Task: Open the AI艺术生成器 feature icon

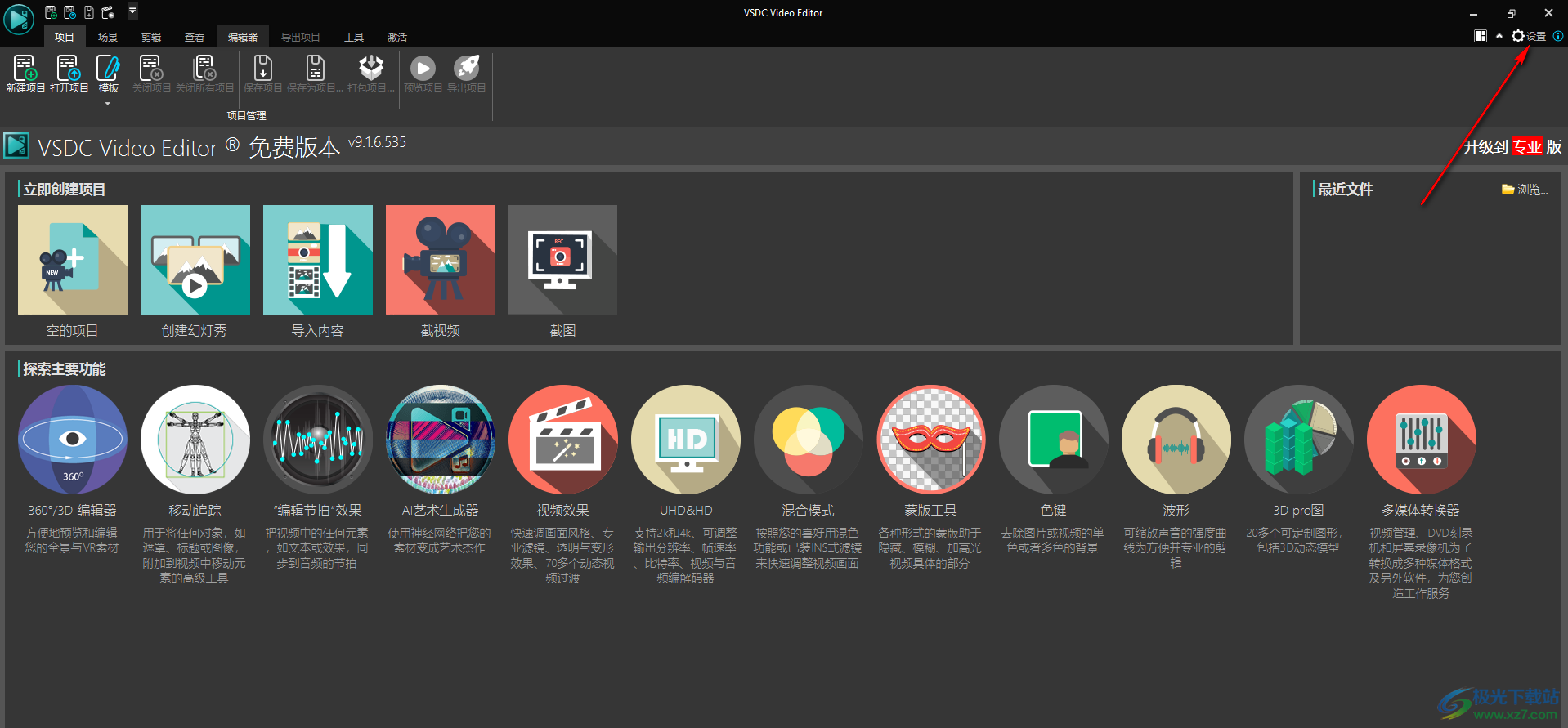Action: pos(441,440)
